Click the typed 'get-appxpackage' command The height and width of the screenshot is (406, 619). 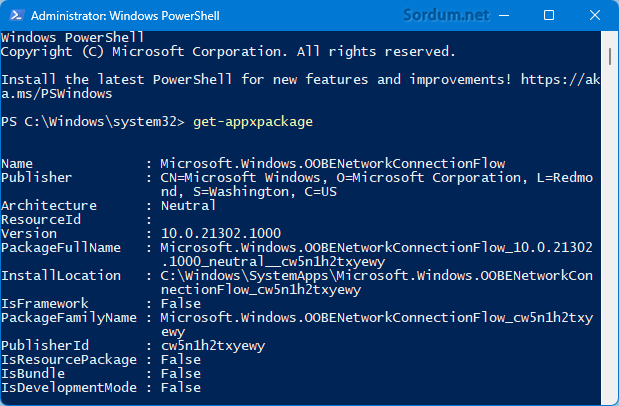[253, 122]
